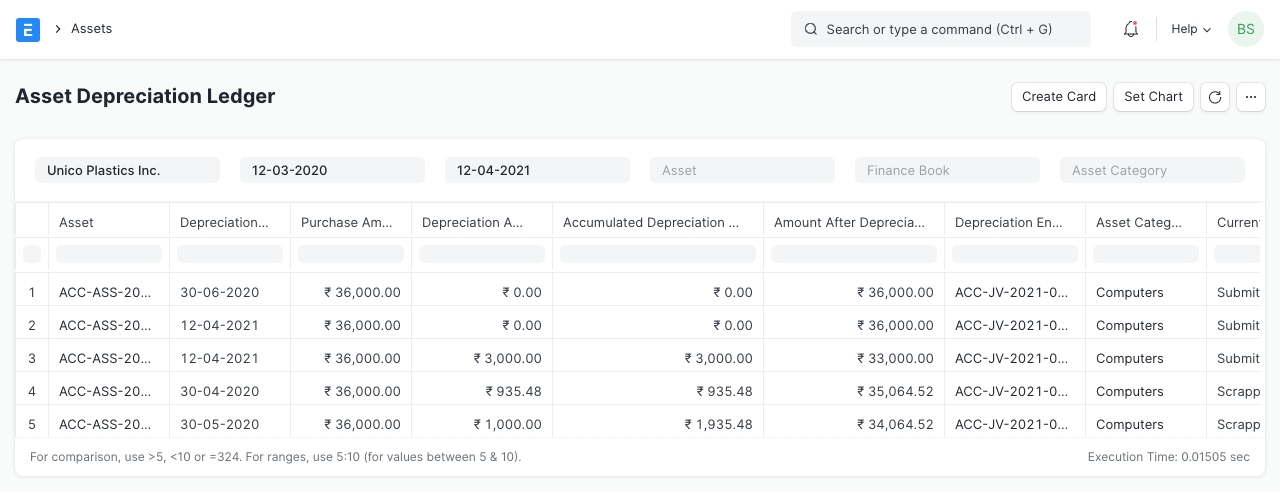
Task: Expand the Help dropdown
Action: pyautogui.click(x=1190, y=30)
